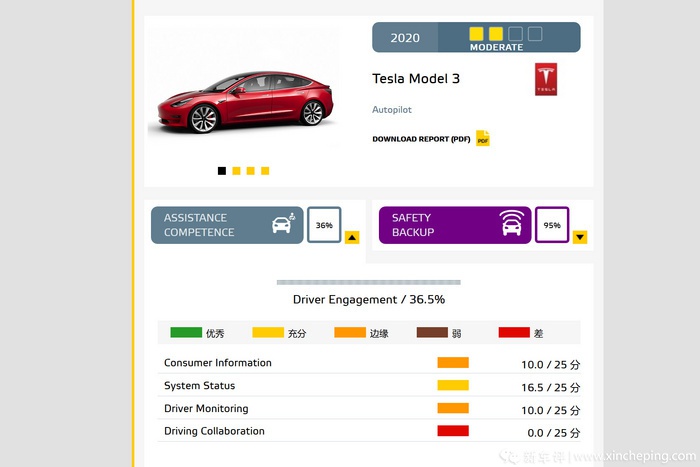Select the System Status row label
Screen dimensions: 700x467
(200, 386)
